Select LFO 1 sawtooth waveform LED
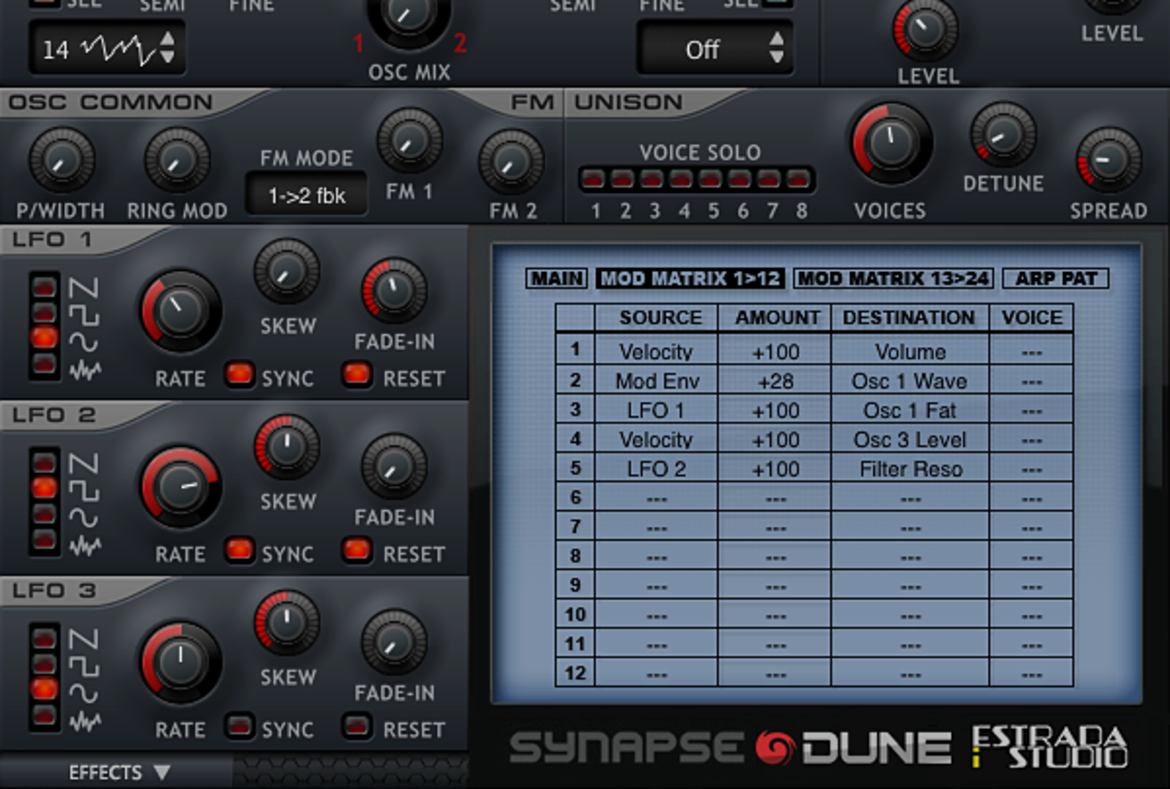1170x789 pixels. pos(44,287)
